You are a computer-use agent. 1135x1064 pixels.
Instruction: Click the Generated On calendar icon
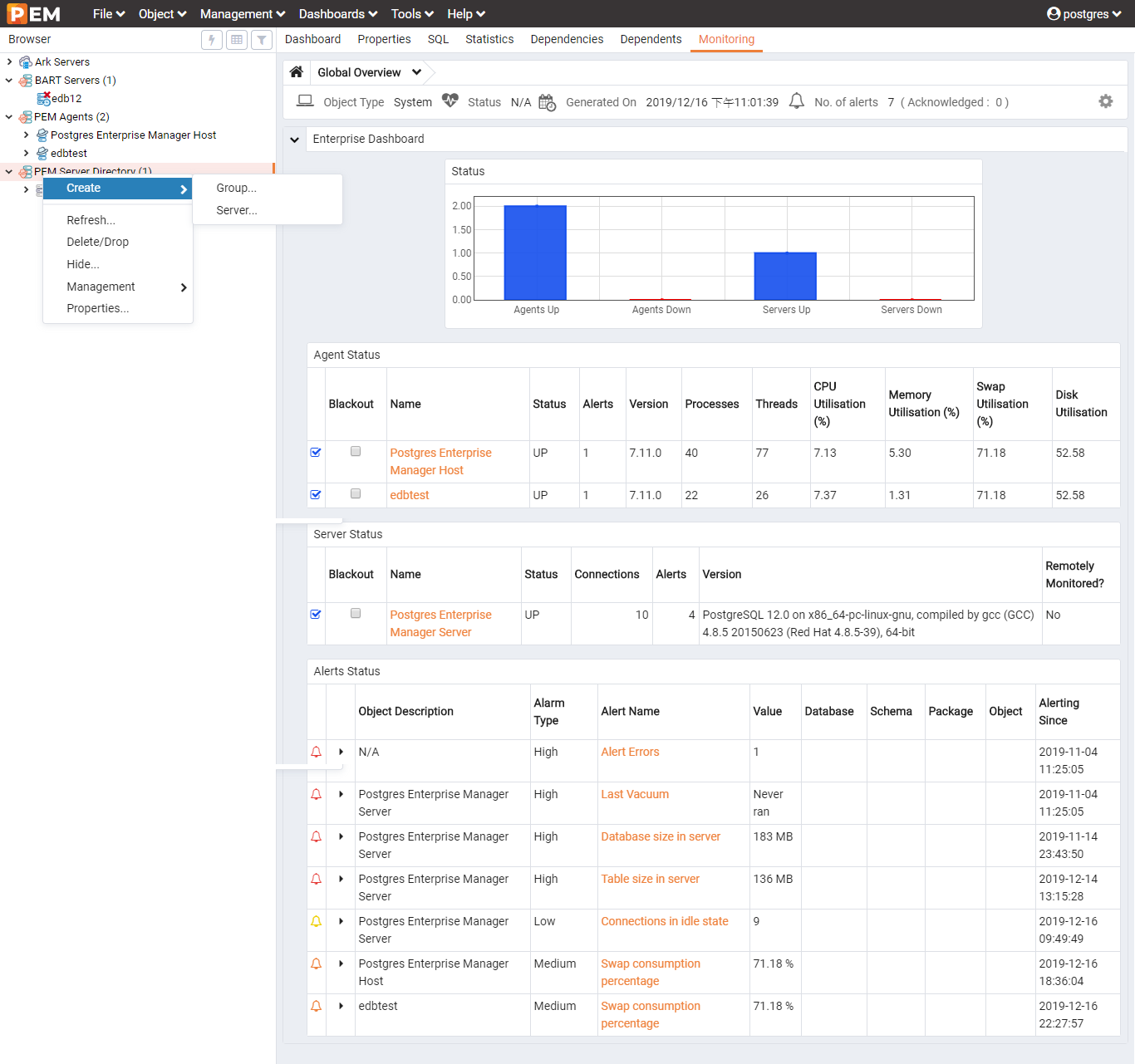tap(547, 102)
